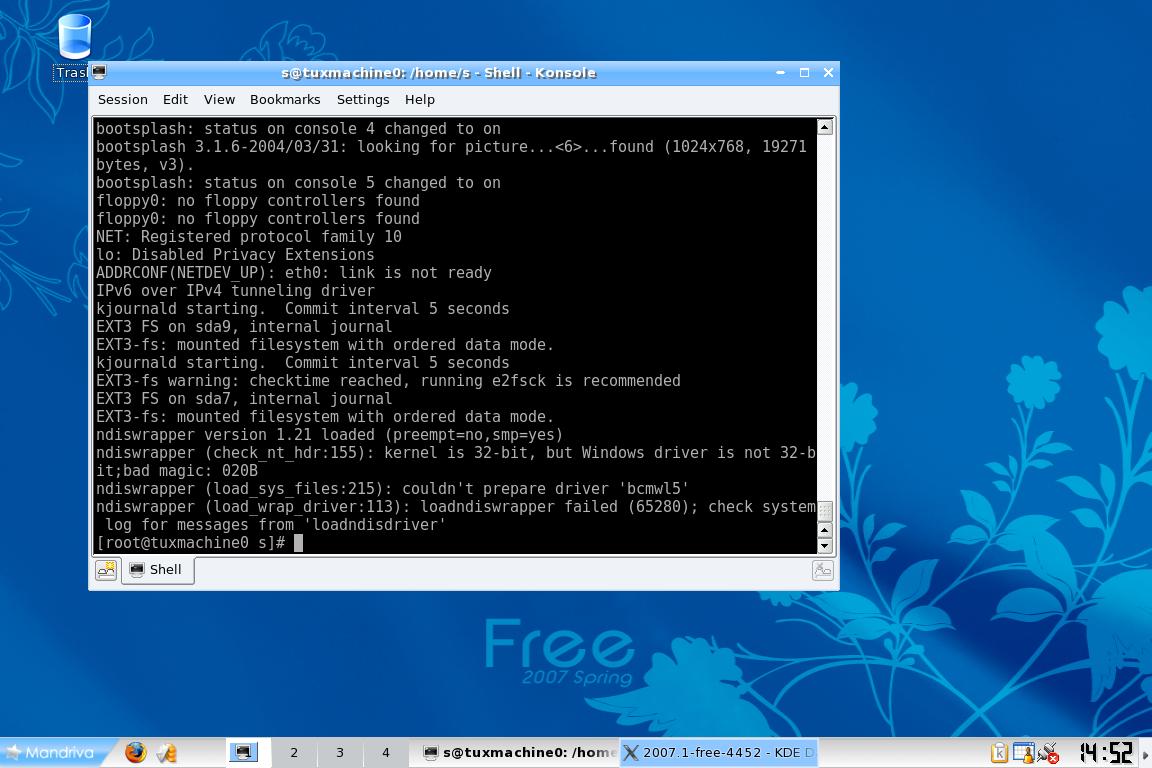
Task: Minimize the Konsole window
Action: (x=780, y=72)
